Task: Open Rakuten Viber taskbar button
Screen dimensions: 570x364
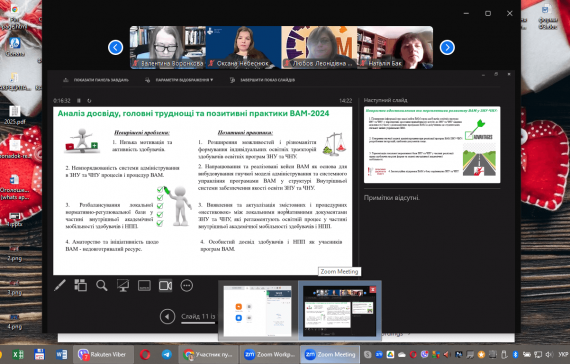Action: pyautogui.click(x=102, y=354)
